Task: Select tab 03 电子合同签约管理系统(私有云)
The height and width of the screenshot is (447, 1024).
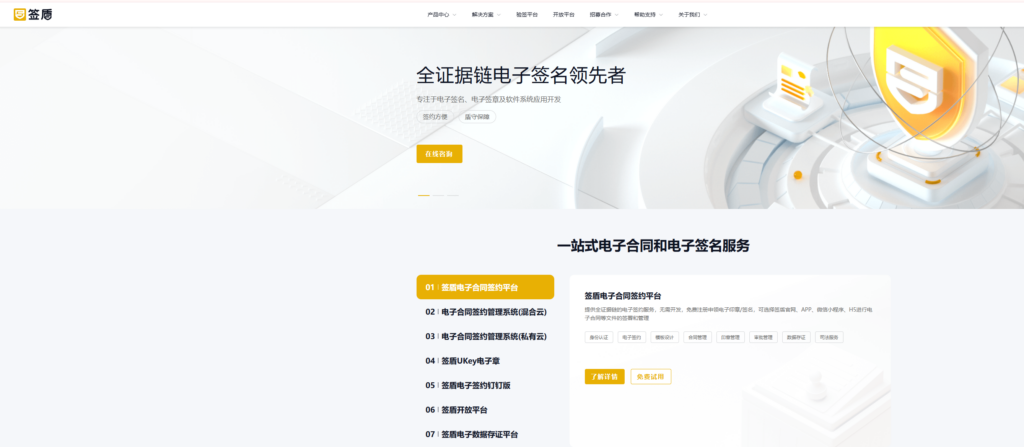Action: point(485,337)
